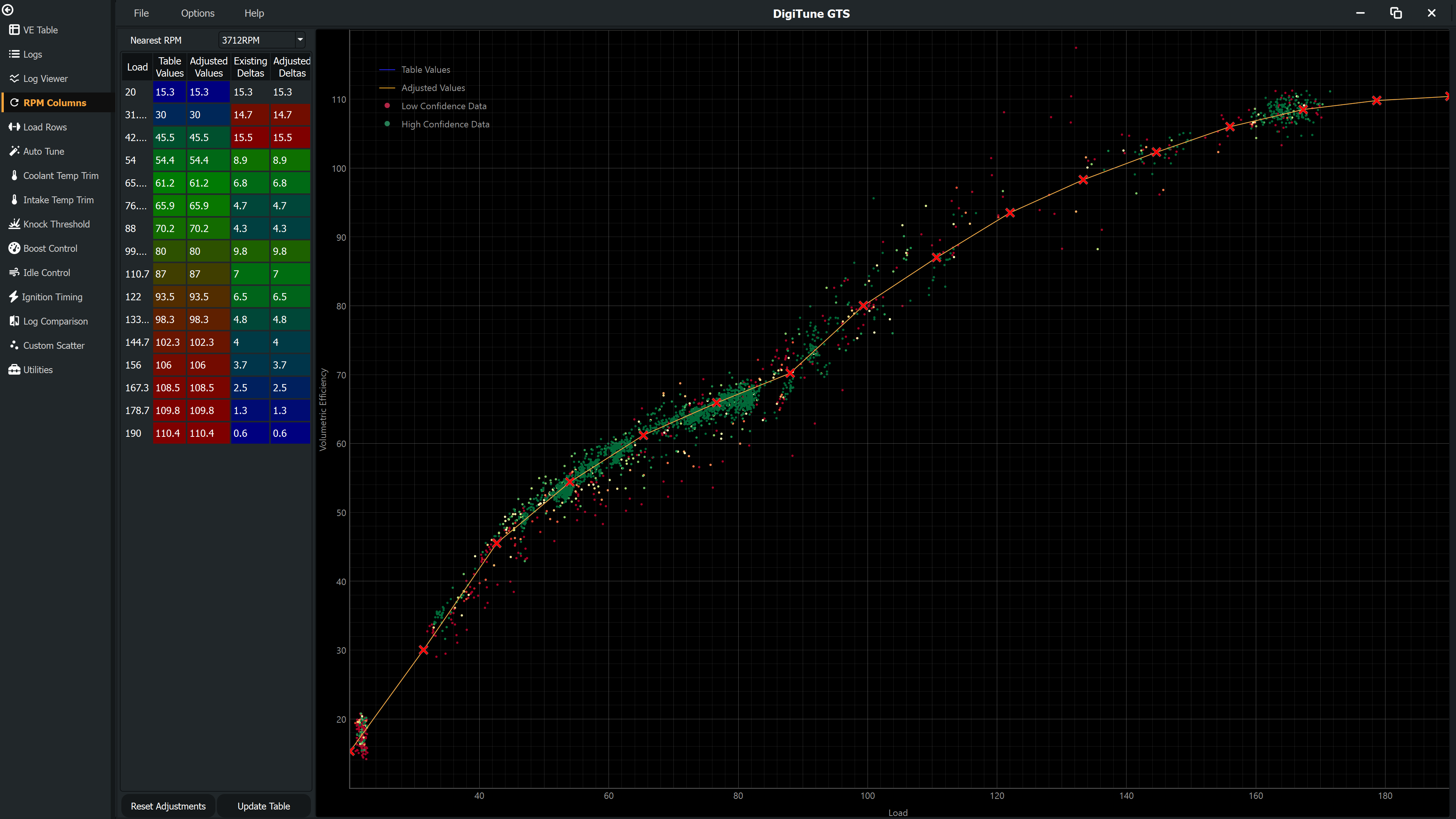Click the Utilities toolbox icon
Screen dimensions: 1456x819
[14, 370]
